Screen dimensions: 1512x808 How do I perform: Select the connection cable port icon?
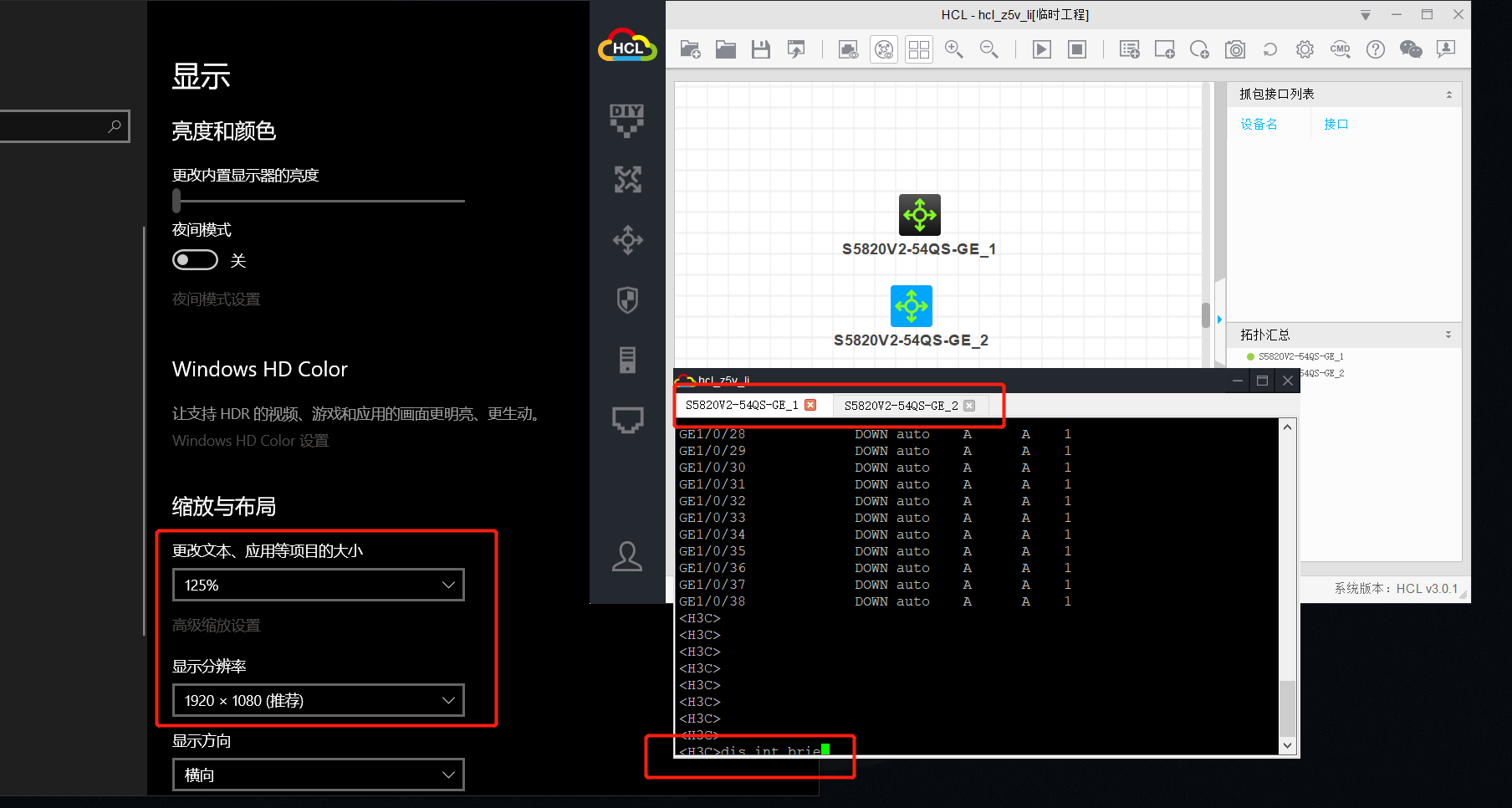(x=627, y=420)
